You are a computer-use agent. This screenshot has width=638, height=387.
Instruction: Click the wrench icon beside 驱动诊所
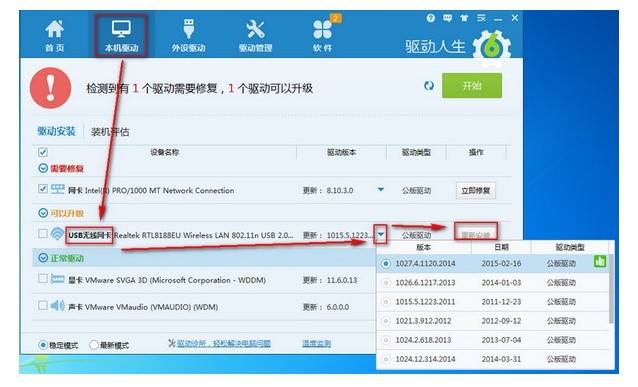pos(172,343)
